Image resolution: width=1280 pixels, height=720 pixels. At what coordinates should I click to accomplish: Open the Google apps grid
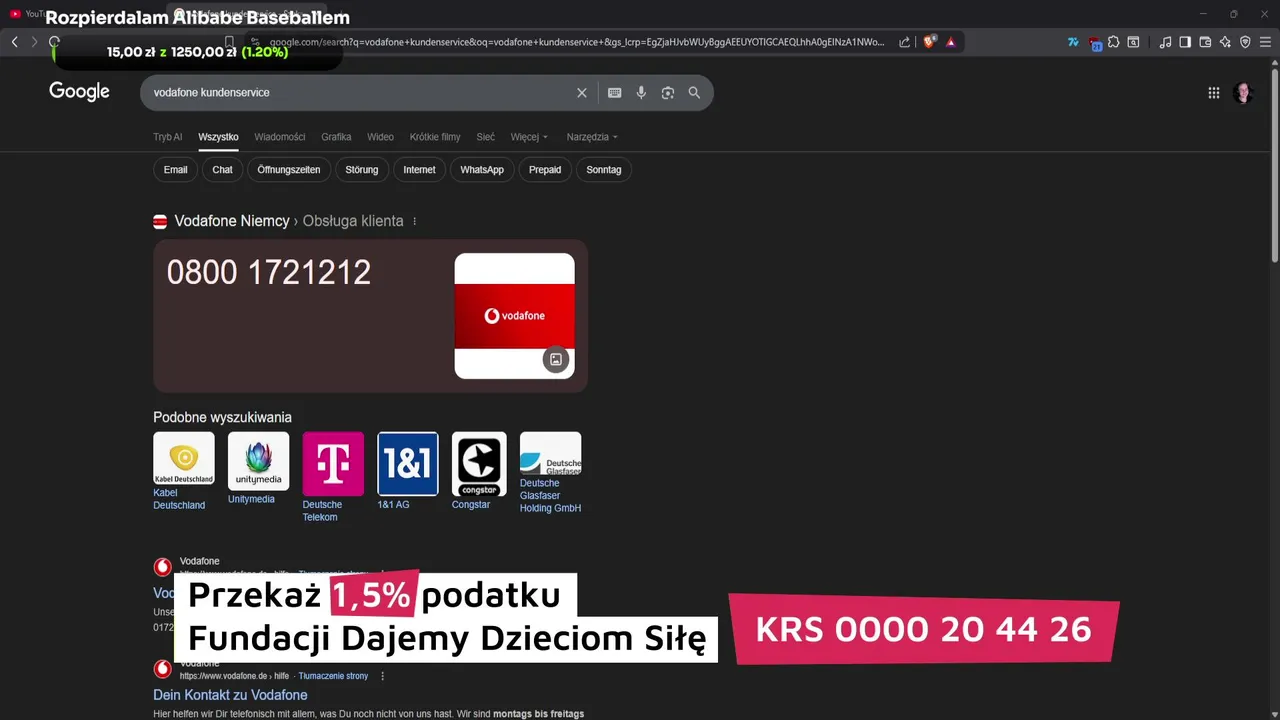pos(1214,93)
